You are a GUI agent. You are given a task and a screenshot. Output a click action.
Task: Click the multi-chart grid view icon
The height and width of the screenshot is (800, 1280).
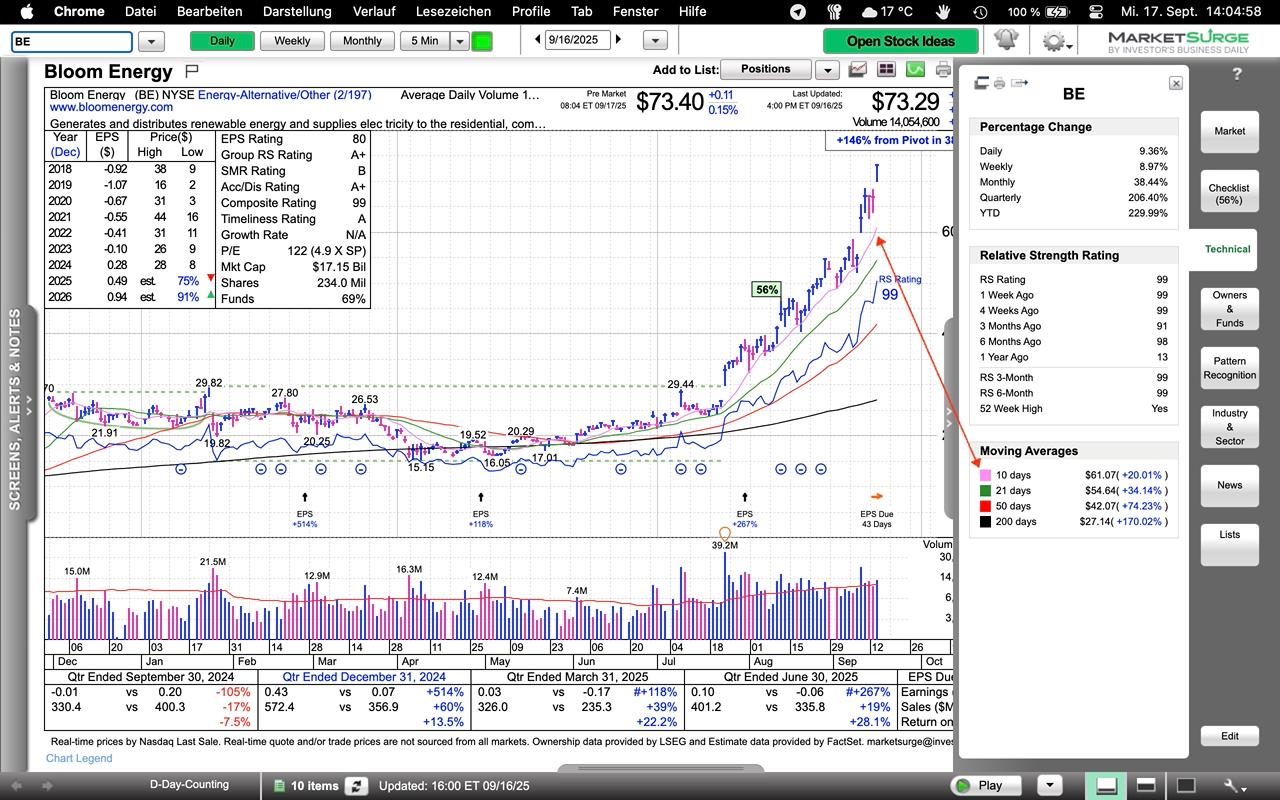click(886, 70)
